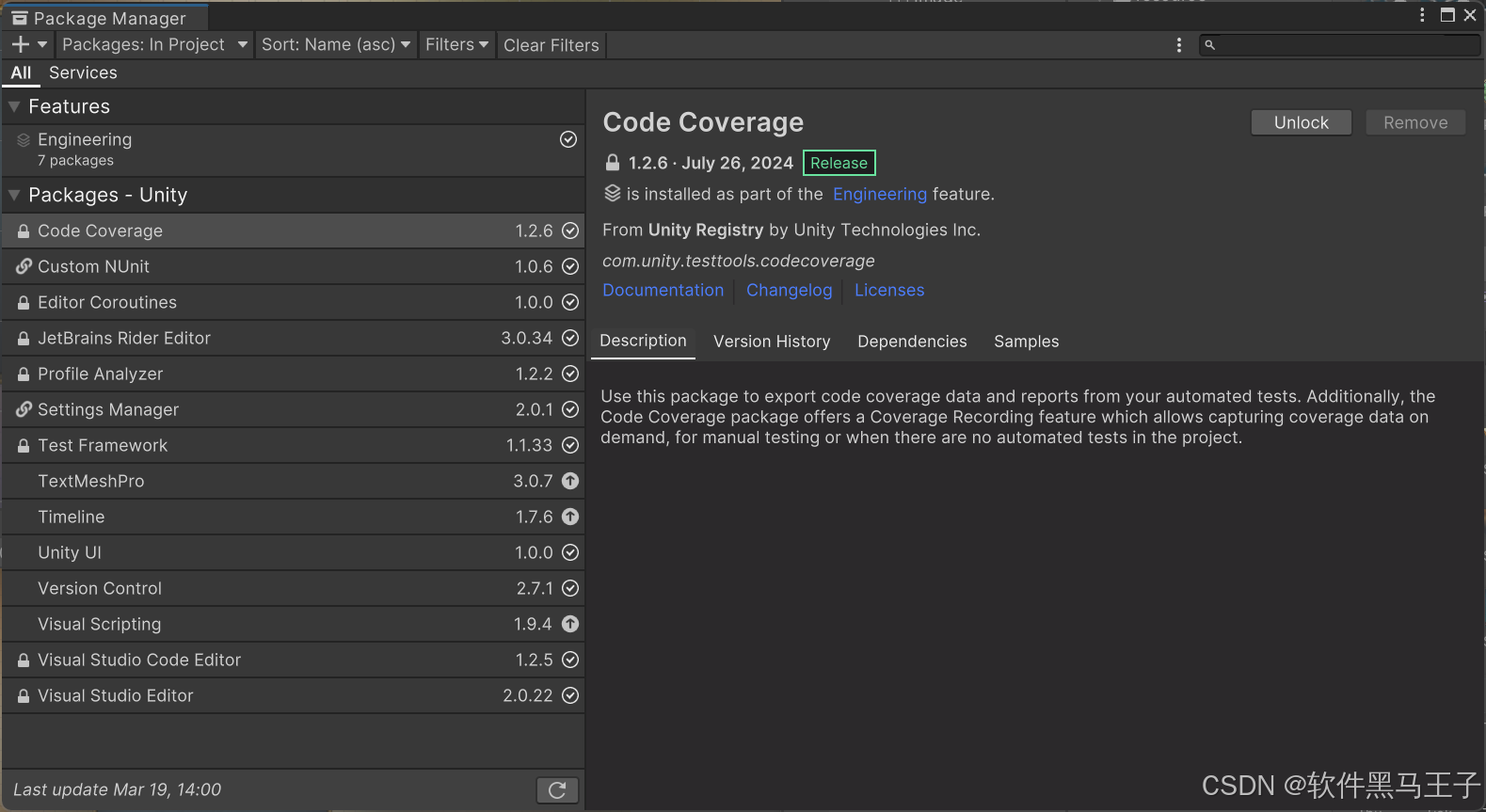Click the Last update Mar 19, 14:00 status text
The image size is (1486, 812).
(x=118, y=789)
